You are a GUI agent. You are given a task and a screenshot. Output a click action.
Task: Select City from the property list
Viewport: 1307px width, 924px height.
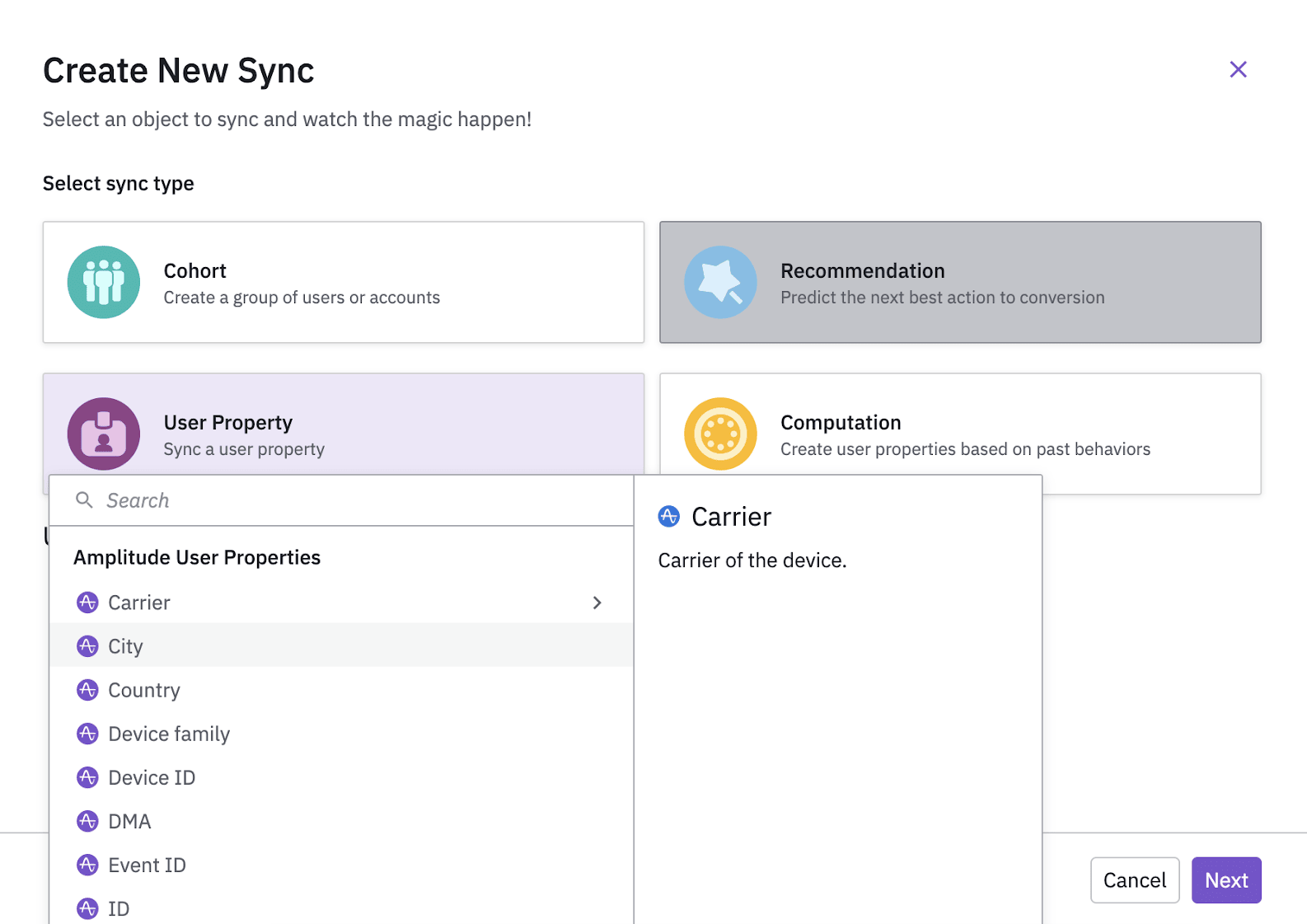126,646
